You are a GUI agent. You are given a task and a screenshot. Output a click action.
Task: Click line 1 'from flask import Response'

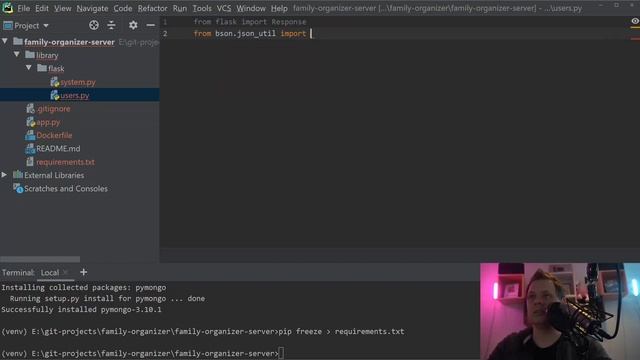click(x=250, y=22)
